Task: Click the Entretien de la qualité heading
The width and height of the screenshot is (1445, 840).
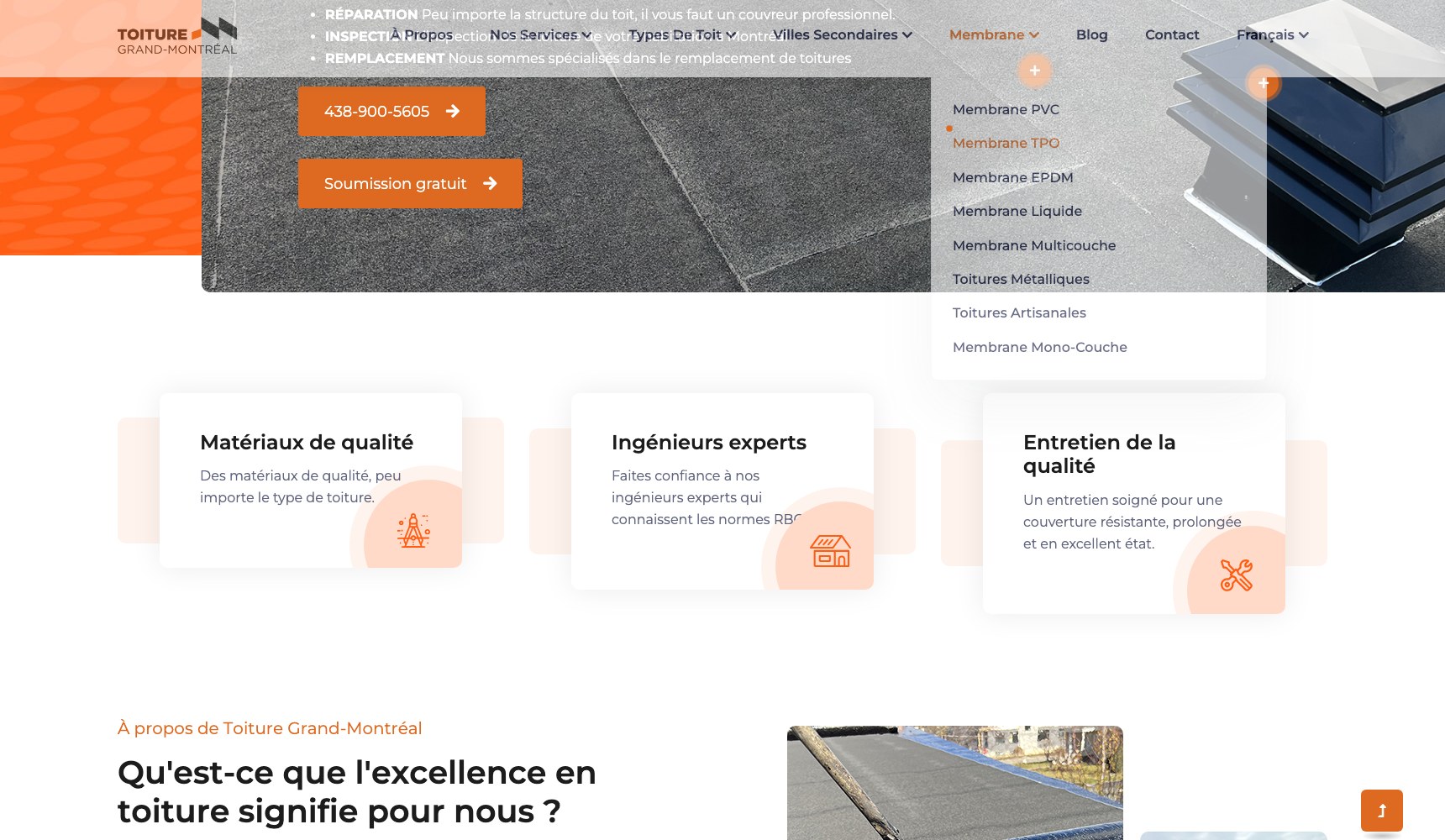Action: pyautogui.click(x=1099, y=454)
